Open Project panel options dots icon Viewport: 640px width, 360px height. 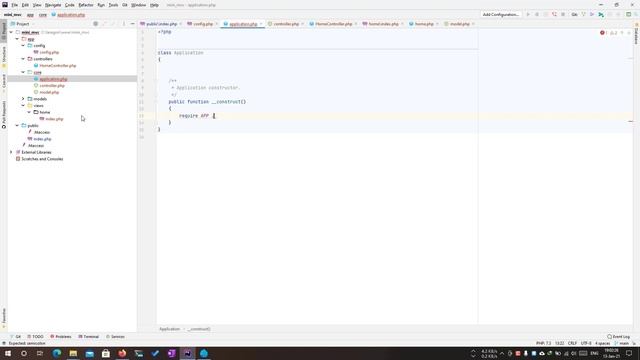click(x=124, y=24)
